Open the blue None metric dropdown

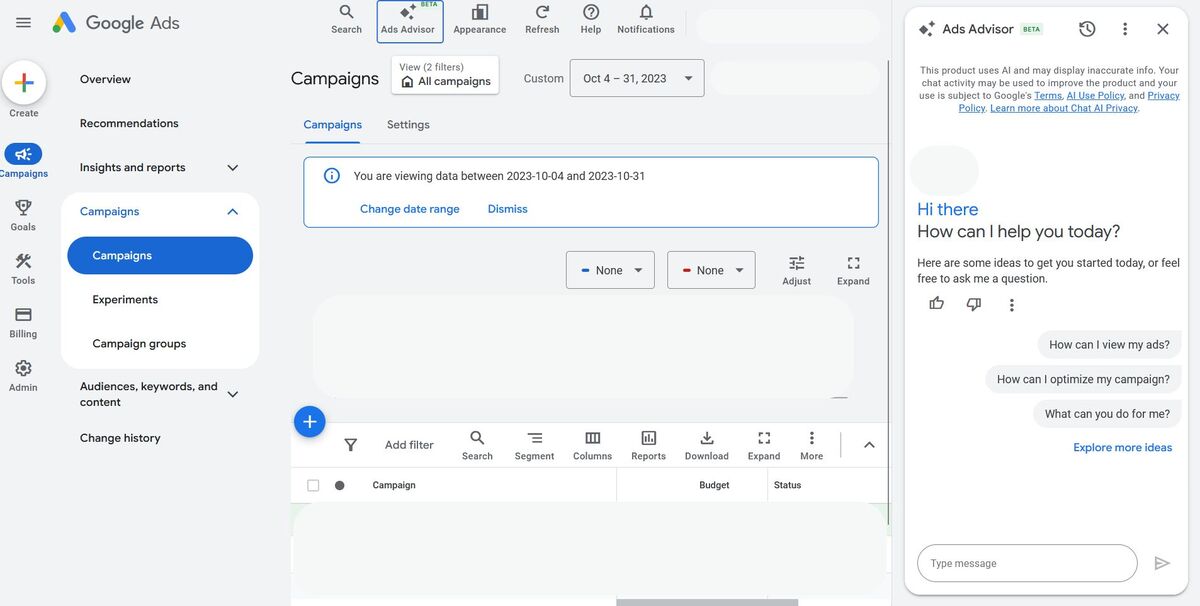[x=610, y=270]
